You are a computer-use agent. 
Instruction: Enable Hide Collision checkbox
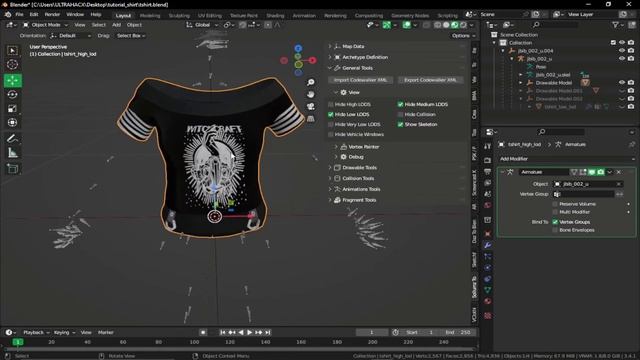tap(400, 115)
